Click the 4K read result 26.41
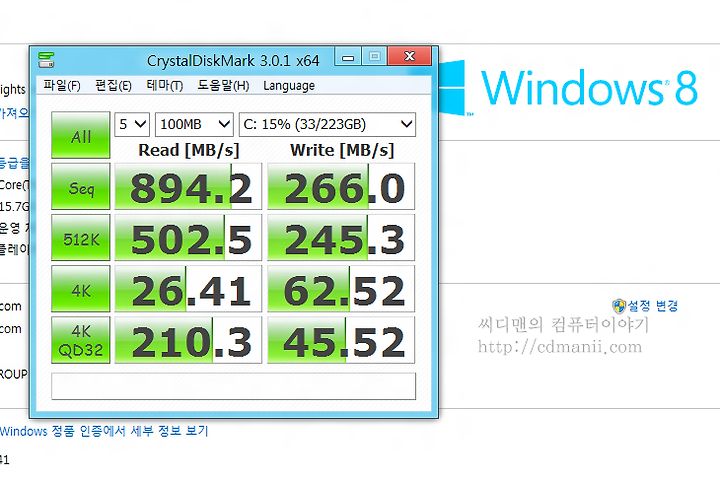Image resolution: width=720 pixels, height=480 pixels. (188, 289)
